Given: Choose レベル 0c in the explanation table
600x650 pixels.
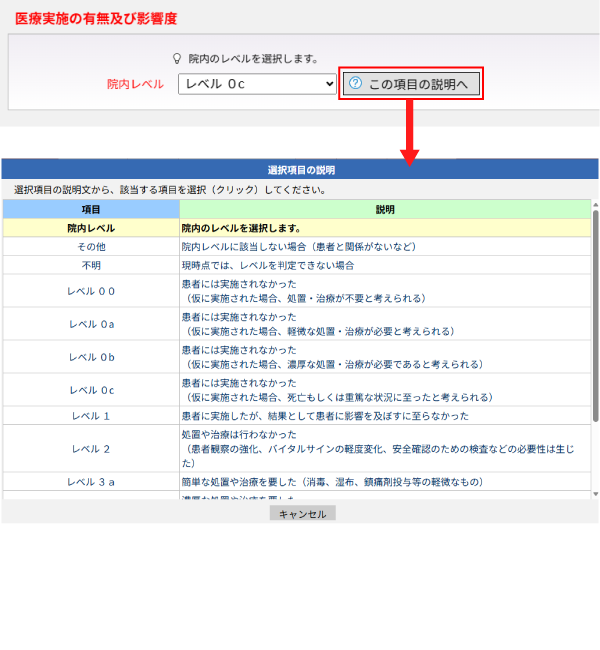Looking at the screenshot, I should click(x=91, y=390).
